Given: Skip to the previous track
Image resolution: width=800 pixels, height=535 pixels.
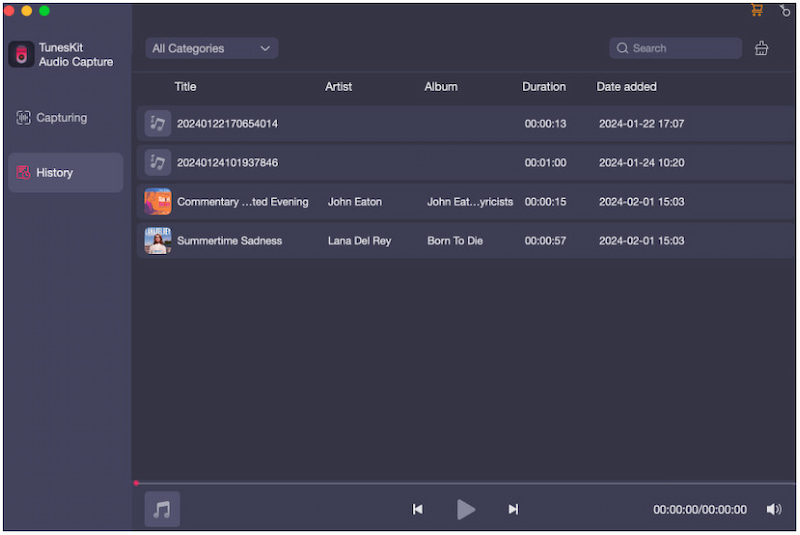Looking at the screenshot, I should pyautogui.click(x=417, y=509).
